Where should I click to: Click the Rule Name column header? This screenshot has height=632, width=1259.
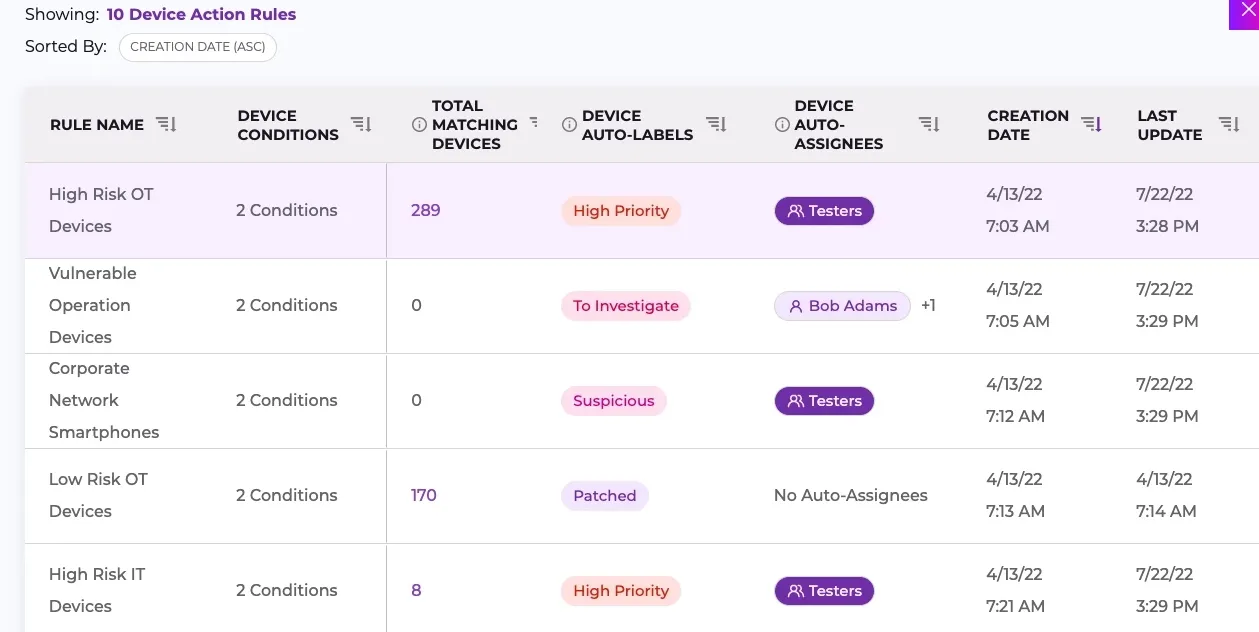(x=97, y=125)
